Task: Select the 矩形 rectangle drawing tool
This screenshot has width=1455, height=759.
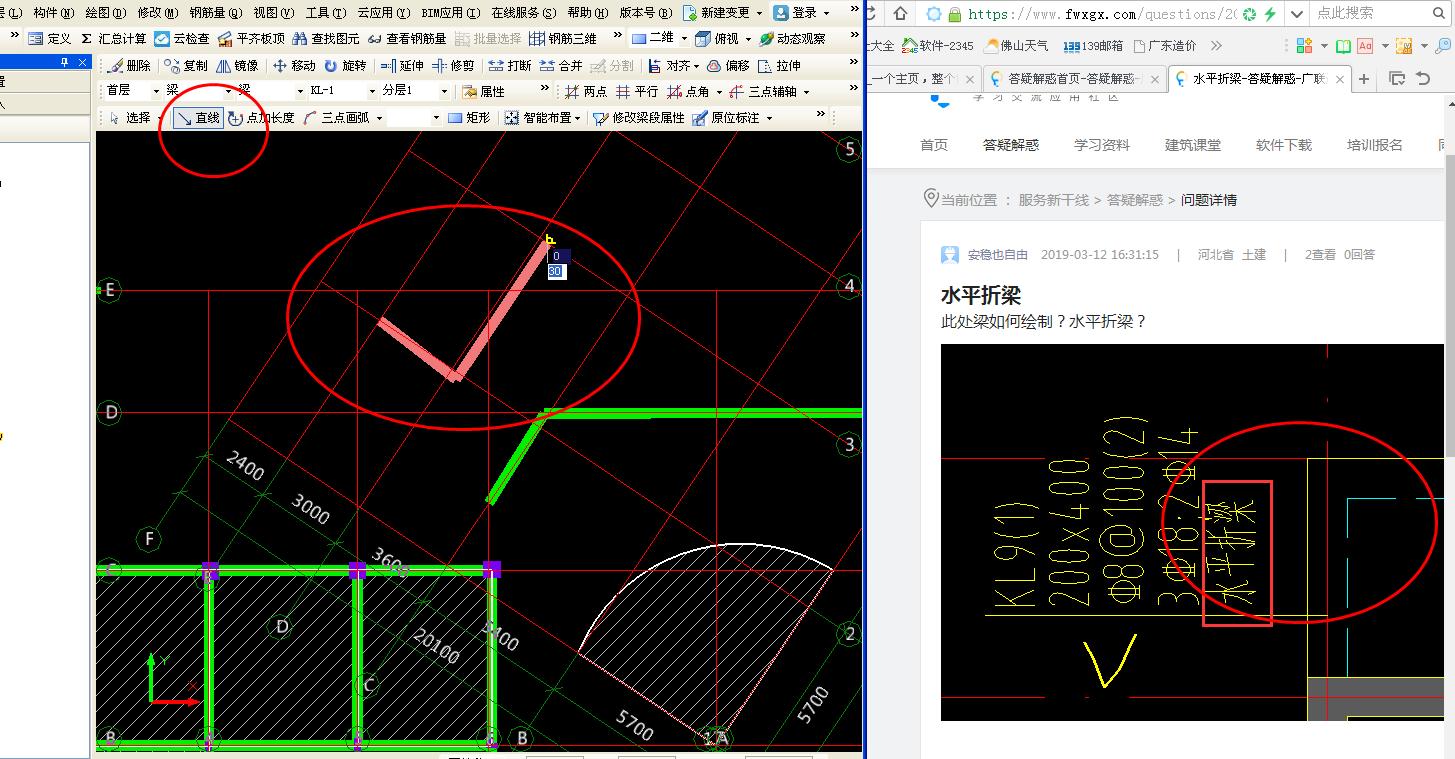Action: (x=469, y=117)
